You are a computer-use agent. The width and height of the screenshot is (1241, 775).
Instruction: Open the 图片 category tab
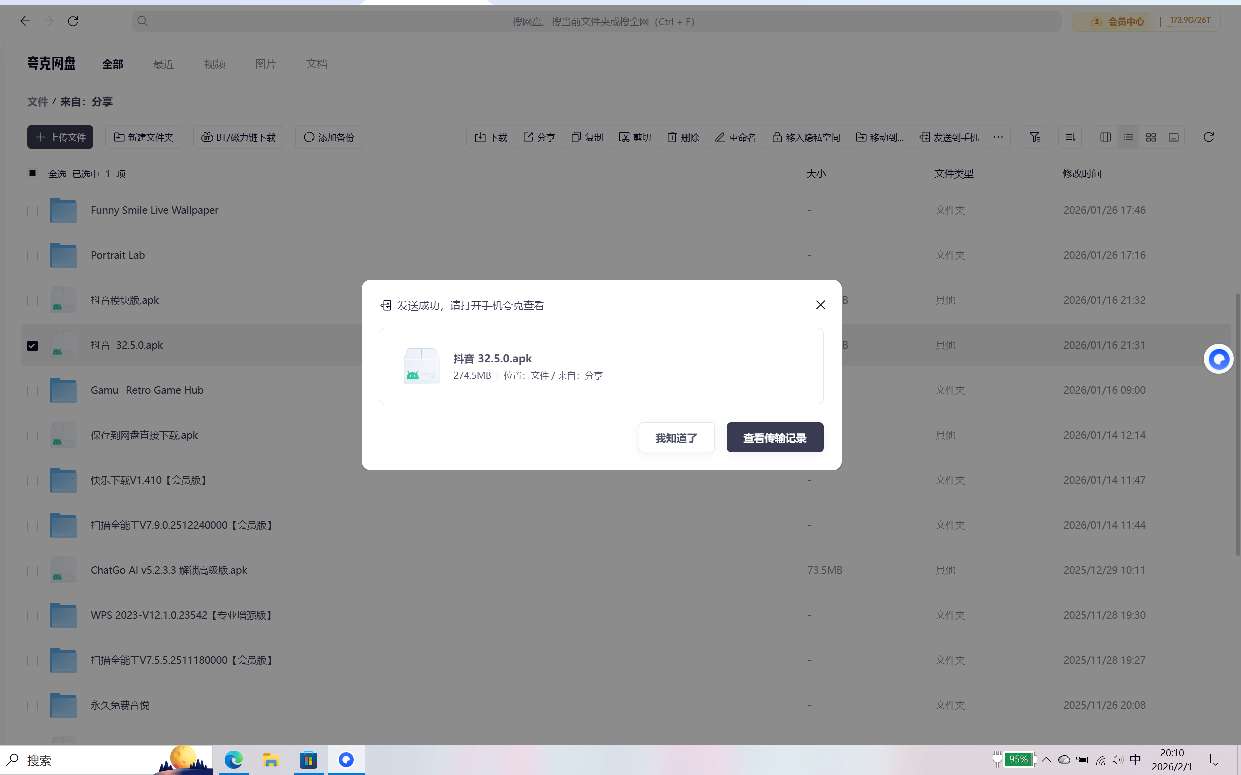[x=266, y=63]
